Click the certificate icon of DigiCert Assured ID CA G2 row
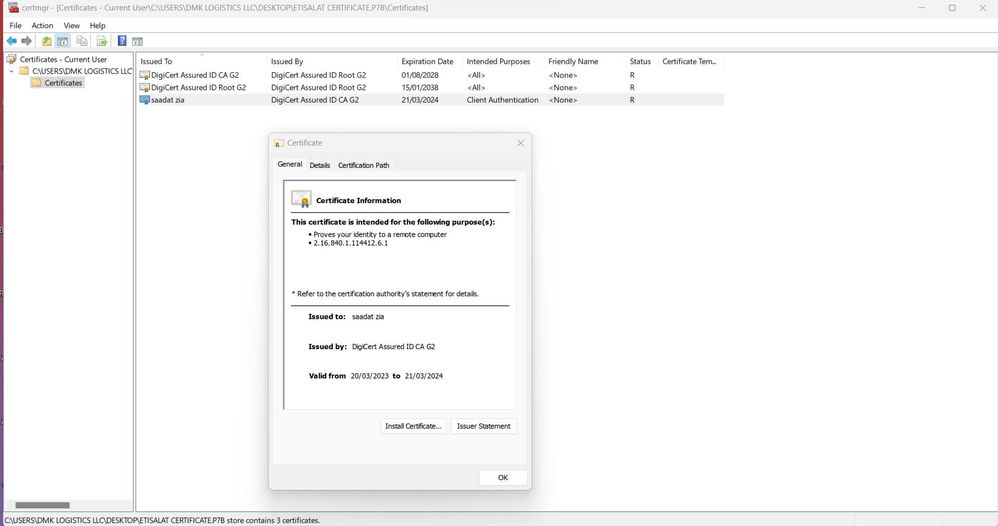 144,75
